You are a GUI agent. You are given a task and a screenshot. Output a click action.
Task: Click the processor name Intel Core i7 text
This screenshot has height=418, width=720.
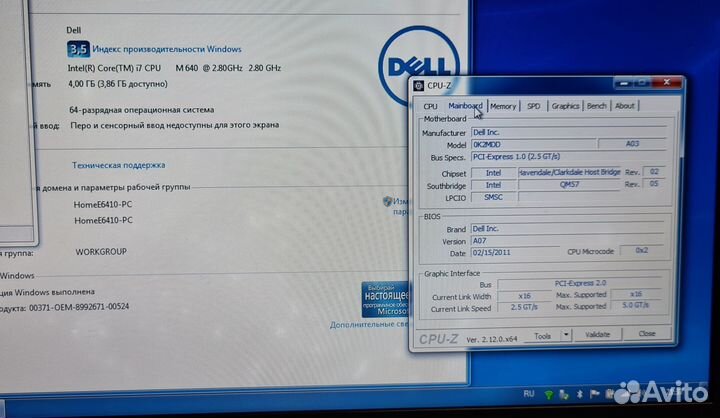click(174, 68)
